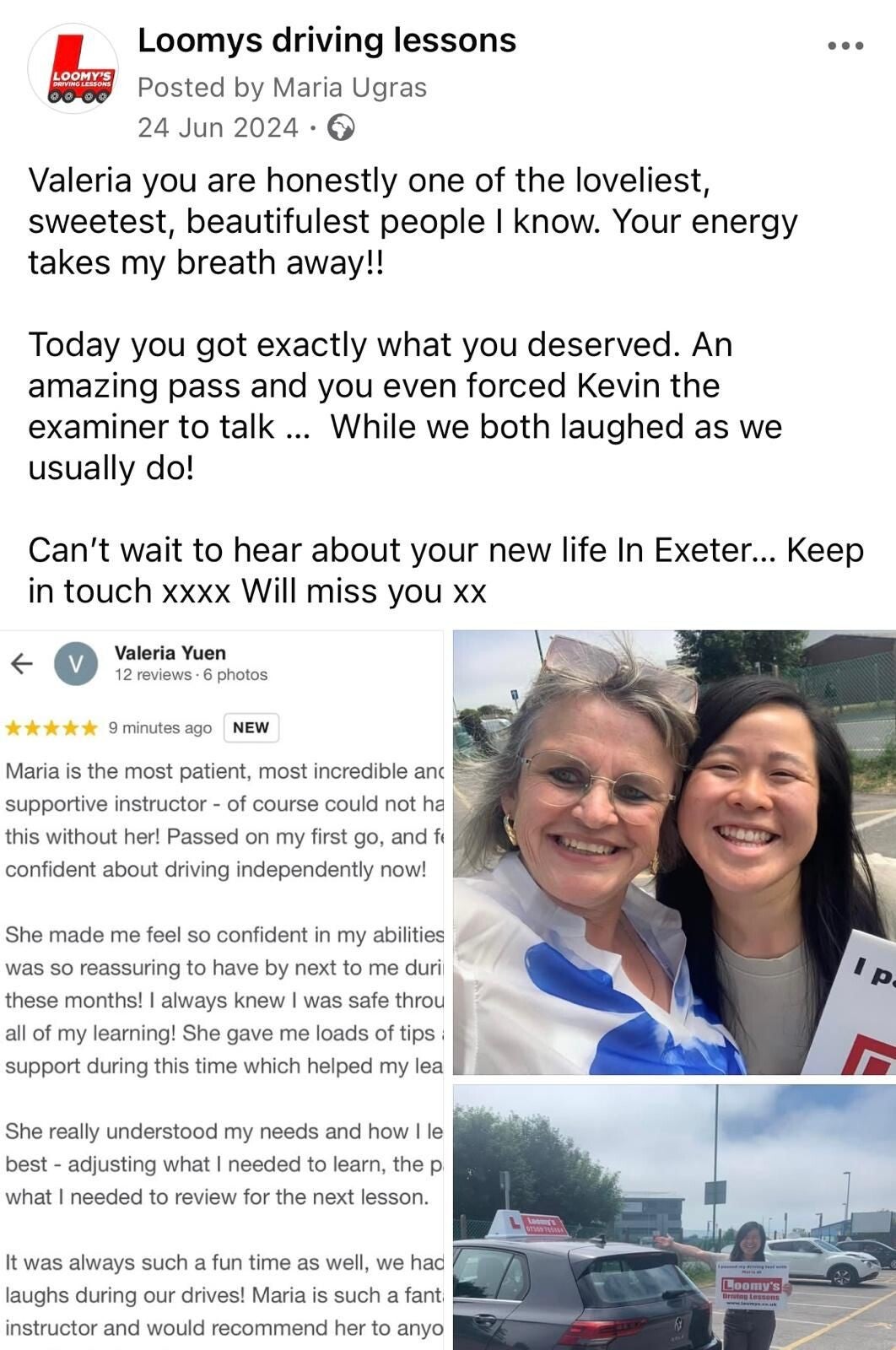Open the selfie photo of two women
896x1350 pixels.
coord(674,852)
